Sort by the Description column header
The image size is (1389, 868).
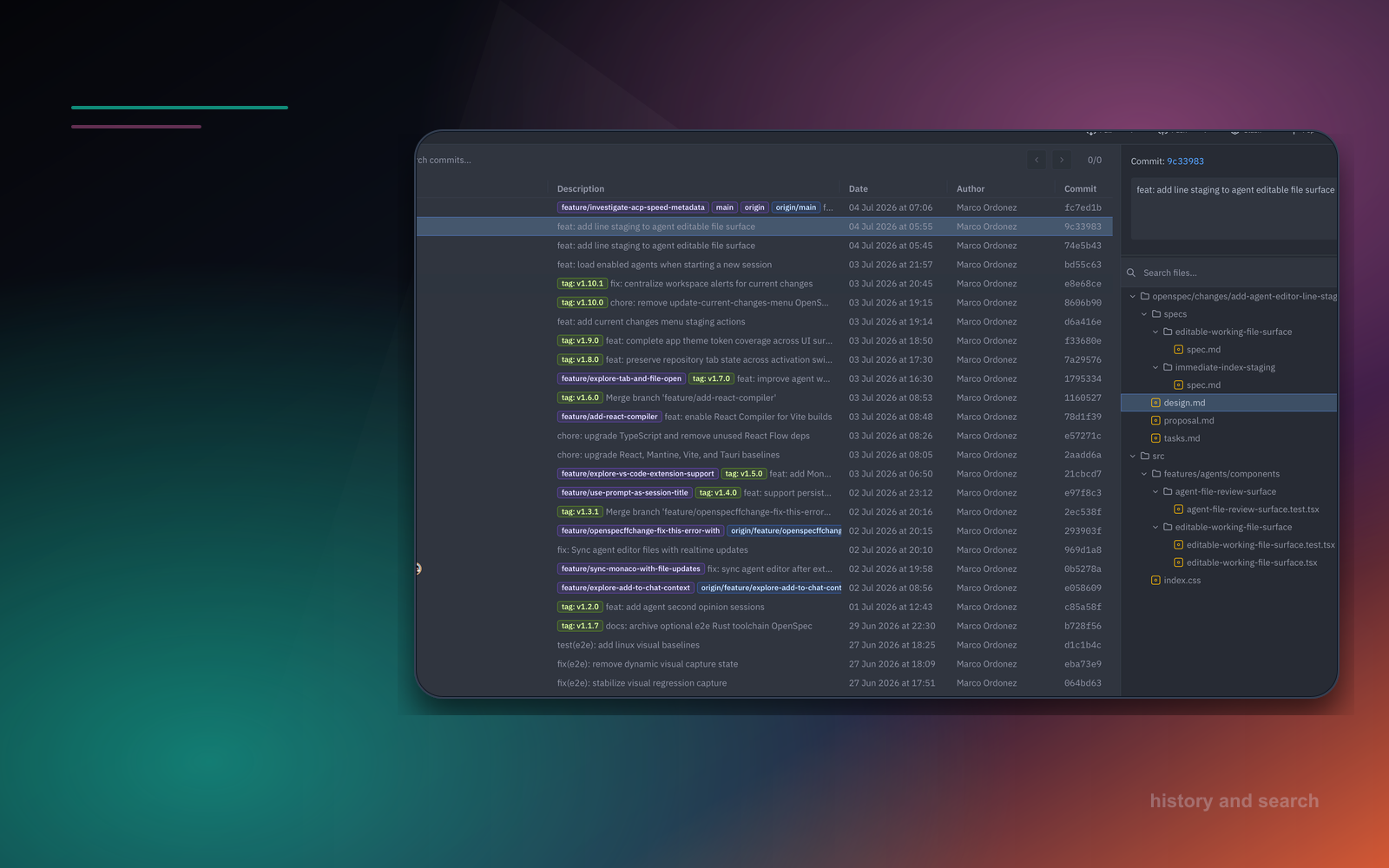coord(581,189)
